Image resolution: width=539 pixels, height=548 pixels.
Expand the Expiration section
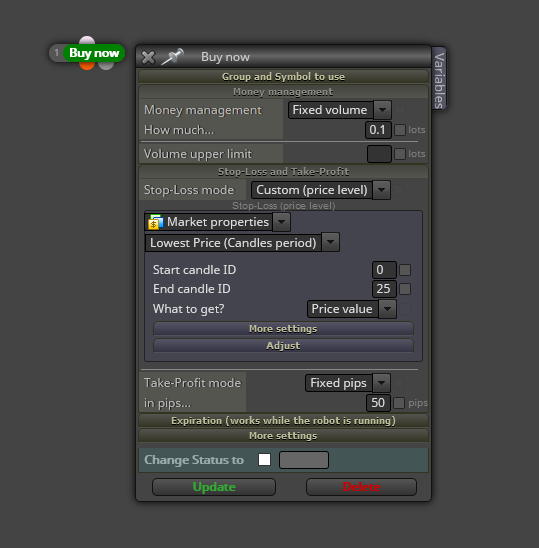[283, 420]
